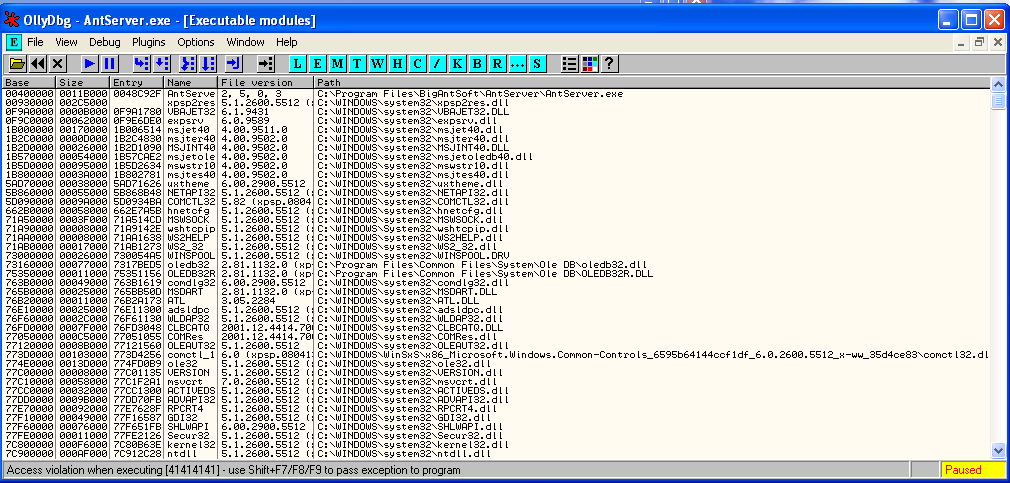Open the Window menu
This screenshot has height=483, width=1010.
245,43
